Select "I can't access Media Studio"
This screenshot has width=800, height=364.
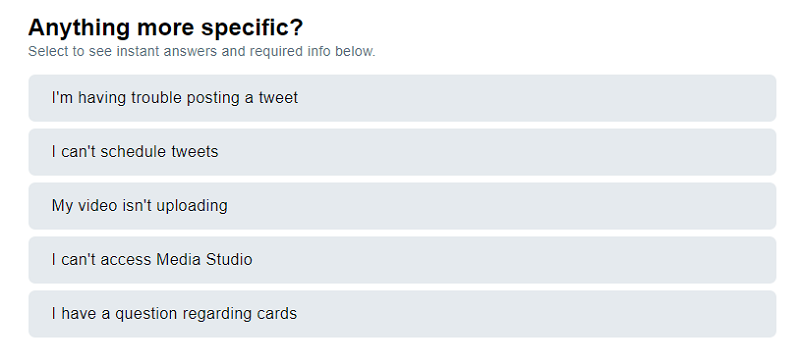coord(402,260)
